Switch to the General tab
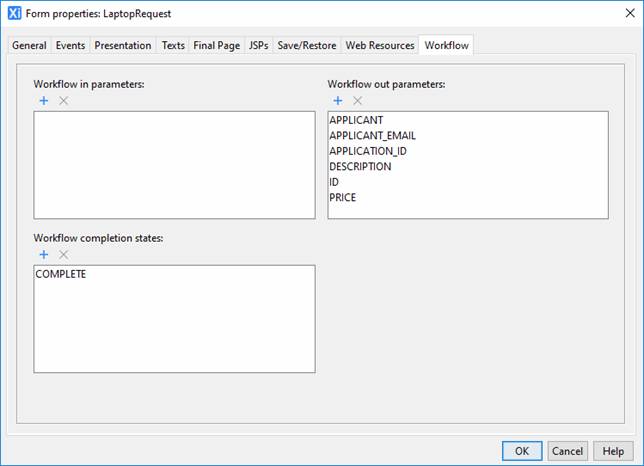This screenshot has width=644, height=466. point(29,45)
